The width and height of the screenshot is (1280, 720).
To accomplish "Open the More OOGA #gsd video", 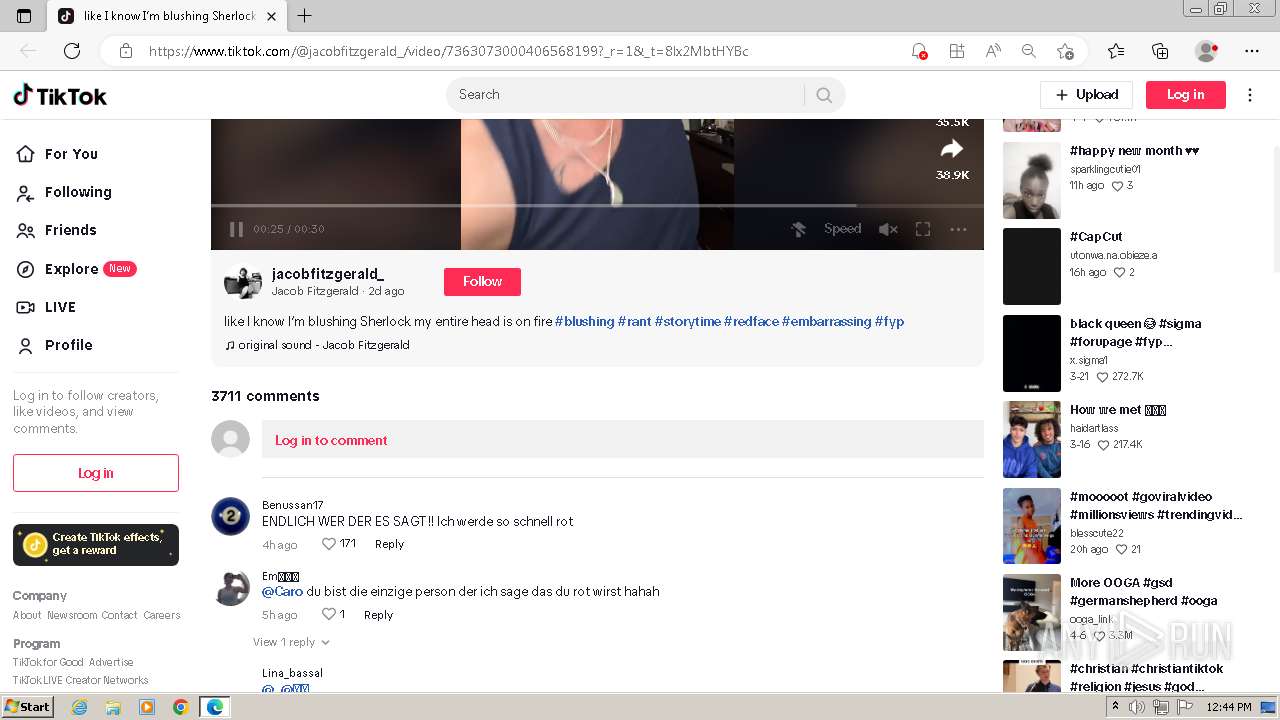I will click(1032, 612).
